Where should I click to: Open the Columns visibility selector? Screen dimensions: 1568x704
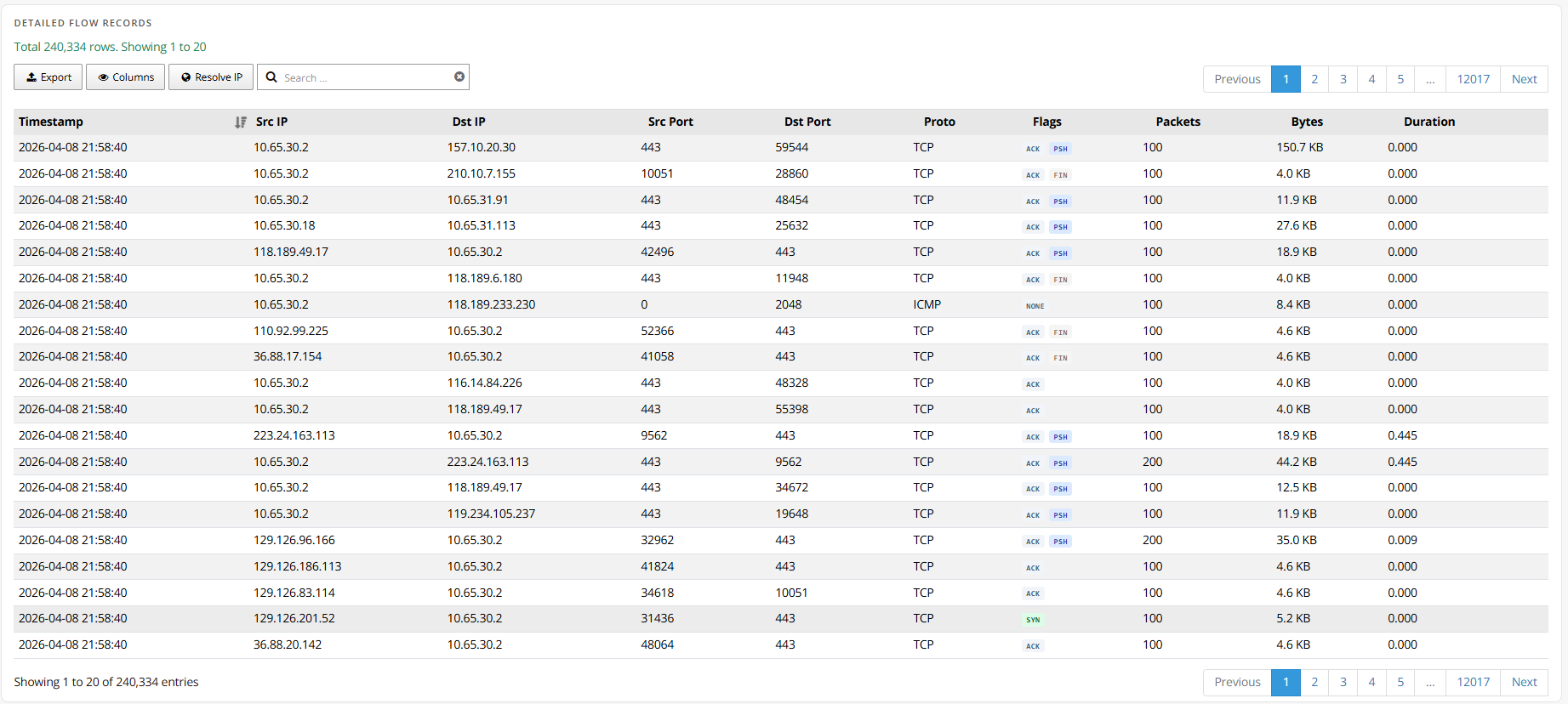[126, 77]
